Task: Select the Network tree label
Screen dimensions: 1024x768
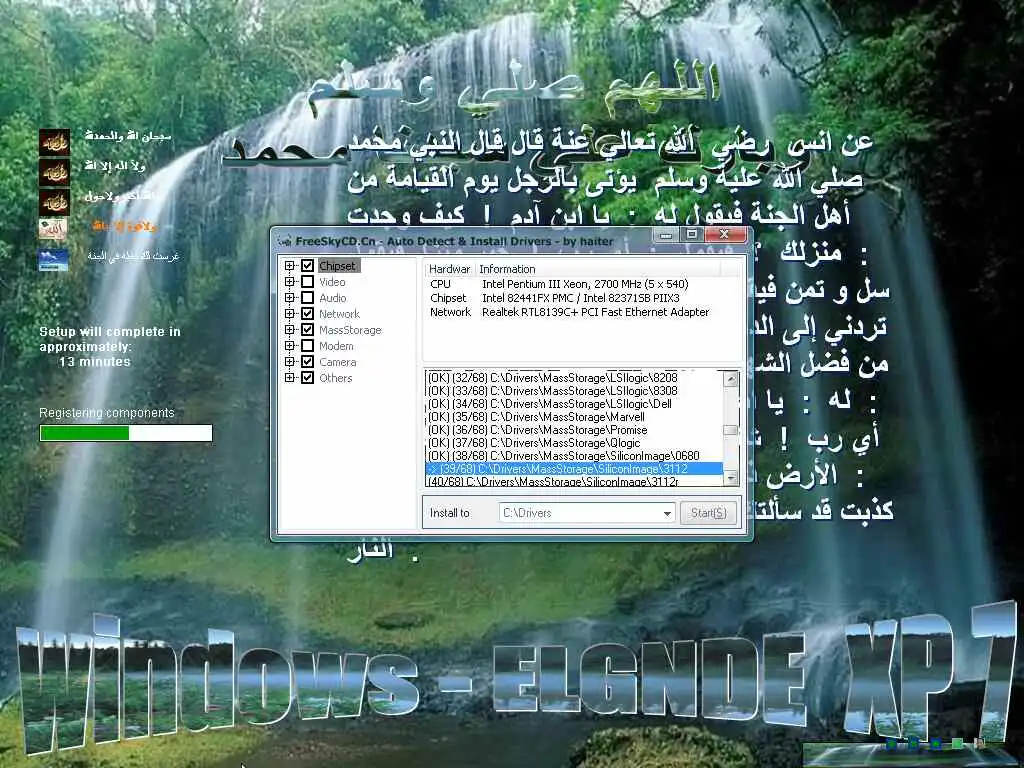Action: [x=340, y=313]
